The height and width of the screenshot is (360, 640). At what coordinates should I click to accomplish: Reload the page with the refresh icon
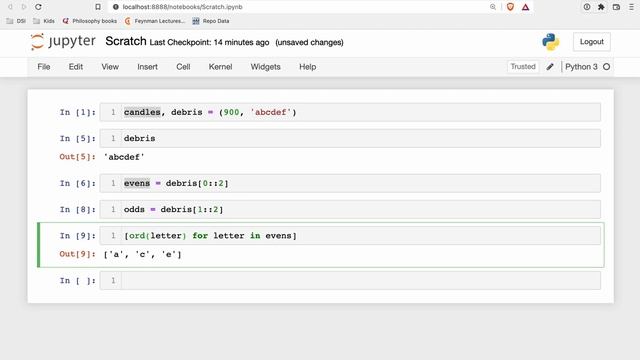pos(38,7)
